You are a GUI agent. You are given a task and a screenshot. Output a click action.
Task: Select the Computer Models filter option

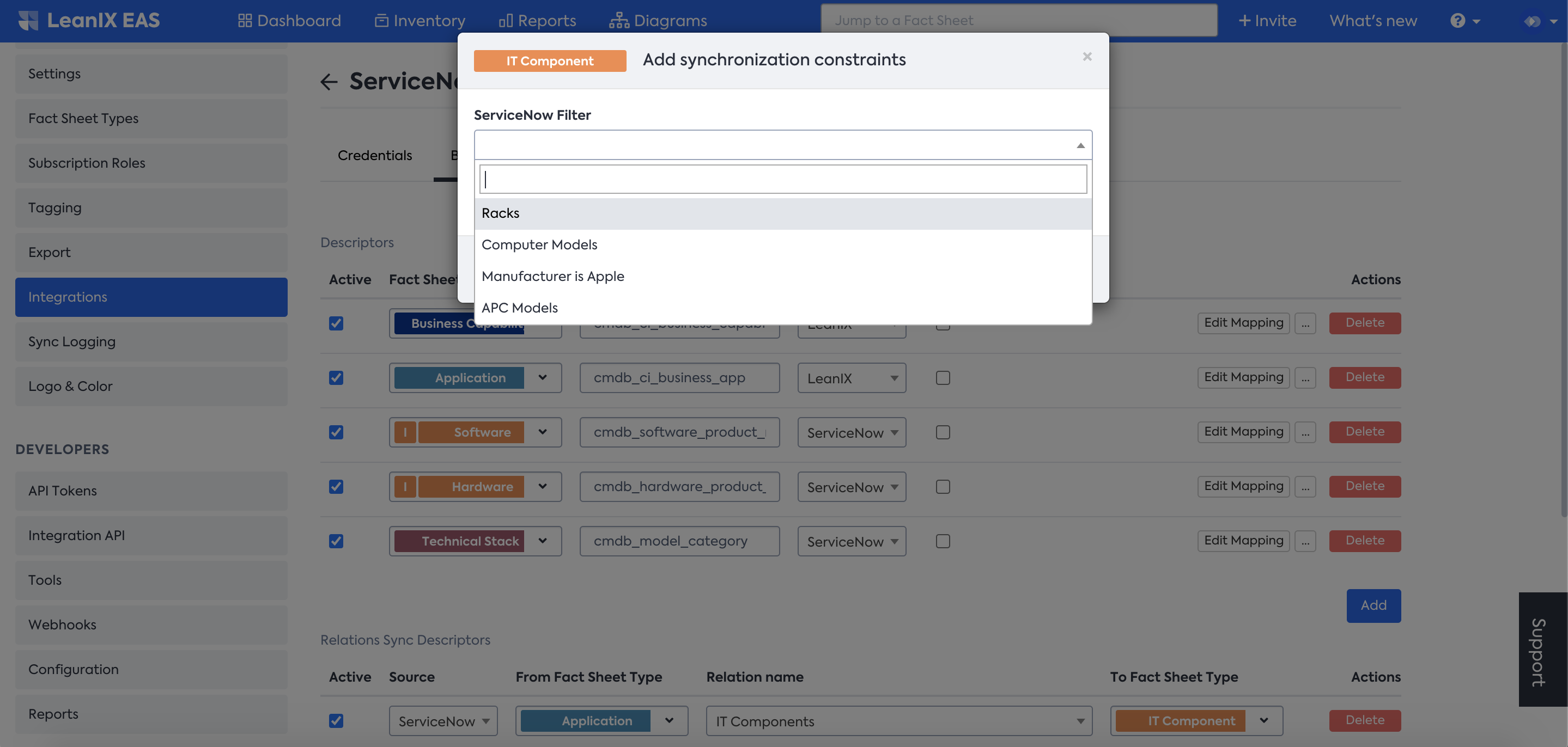coord(783,245)
